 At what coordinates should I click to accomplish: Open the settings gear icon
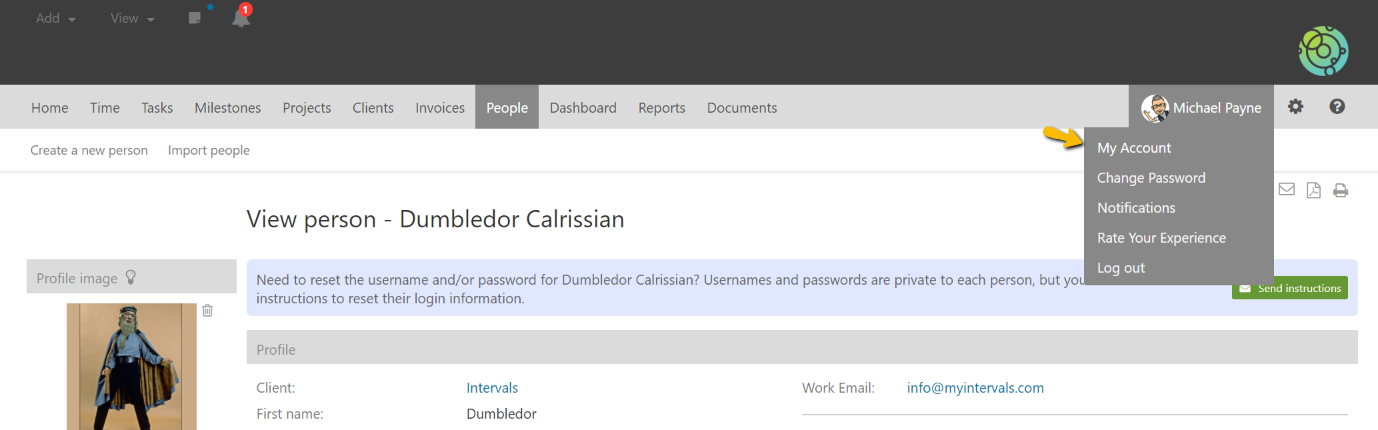point(1295,107)
